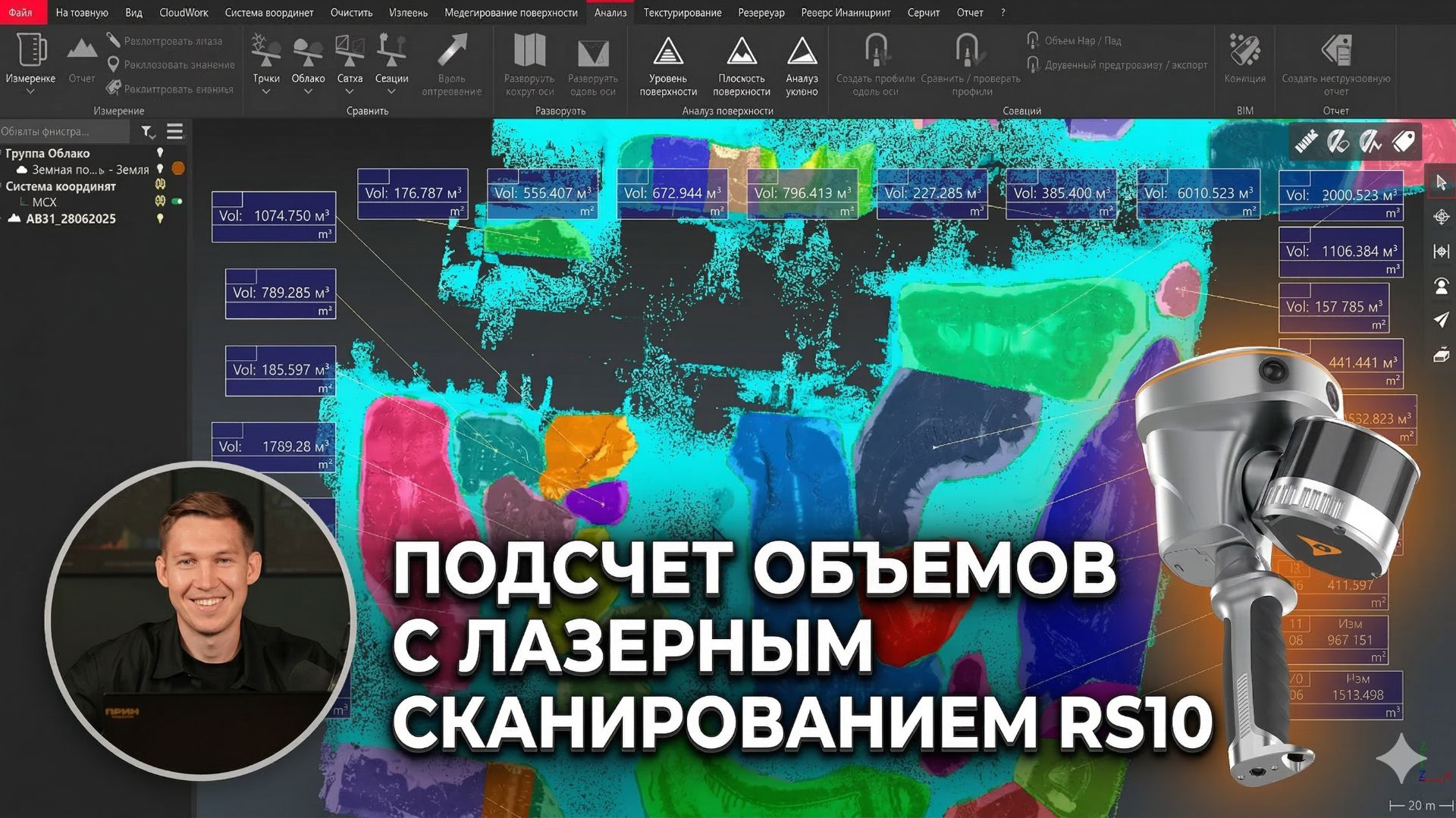Click the mountain-shaped Отчет icon in the Измерение group
Screen dimensions: 1456x818
[82, 50]
